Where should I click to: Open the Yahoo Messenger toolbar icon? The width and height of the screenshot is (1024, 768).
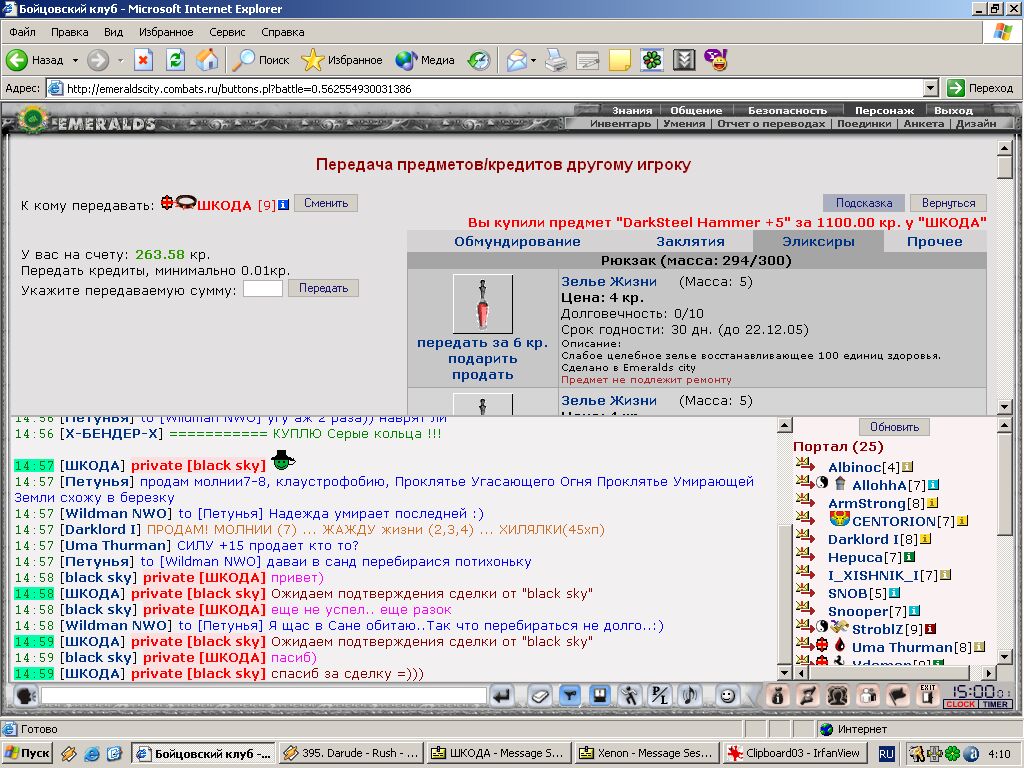pos(716,60)
